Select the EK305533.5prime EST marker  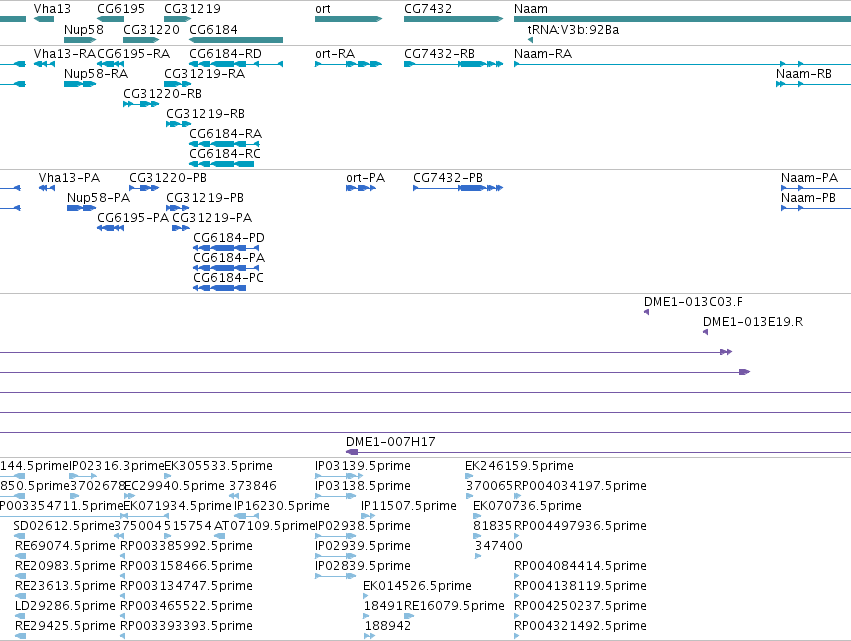pyautogui.click(x=168, y=476)
